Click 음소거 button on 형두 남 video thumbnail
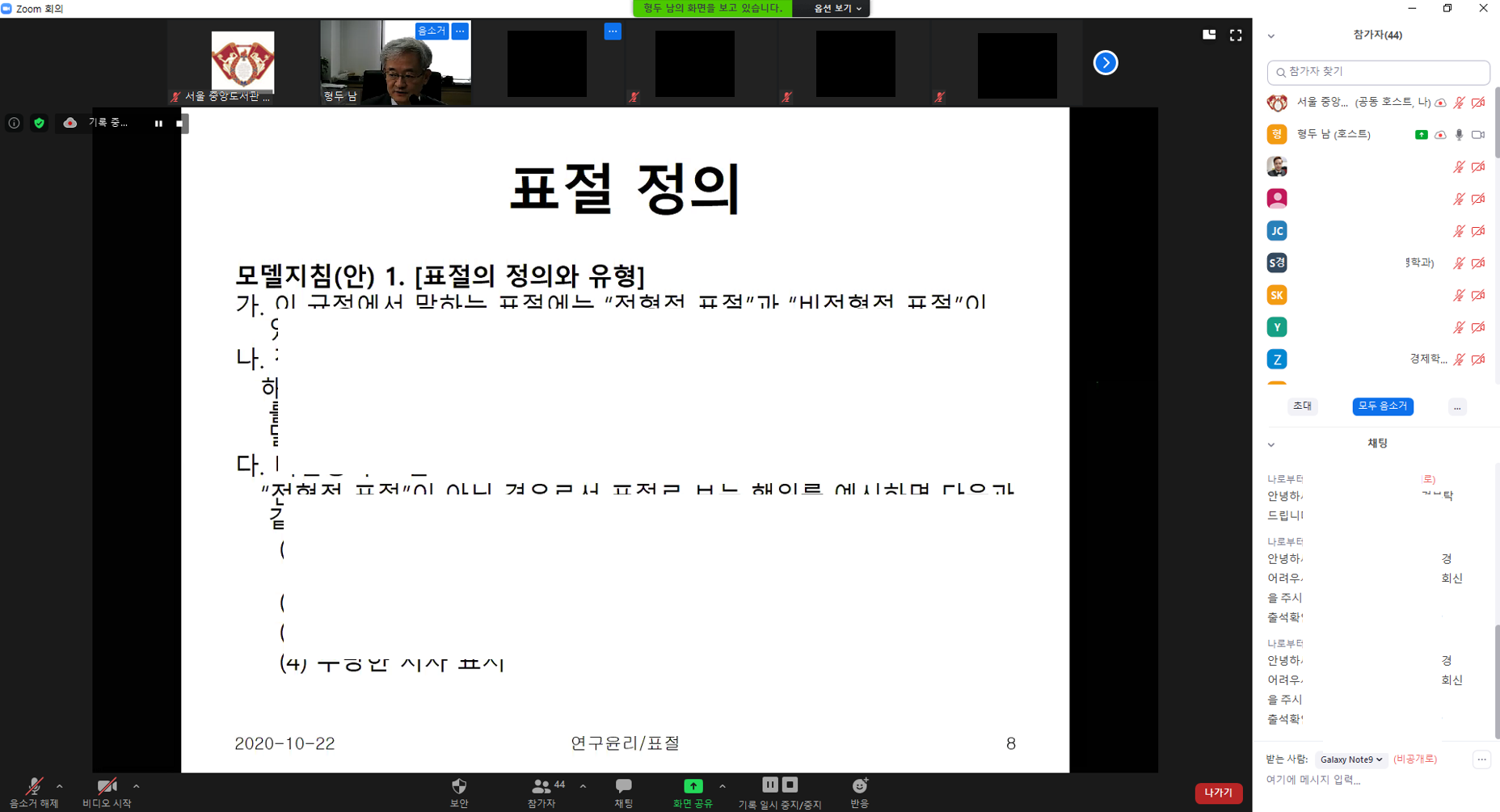The width and height of the screenshot is (1500, 812). (432, 31)
